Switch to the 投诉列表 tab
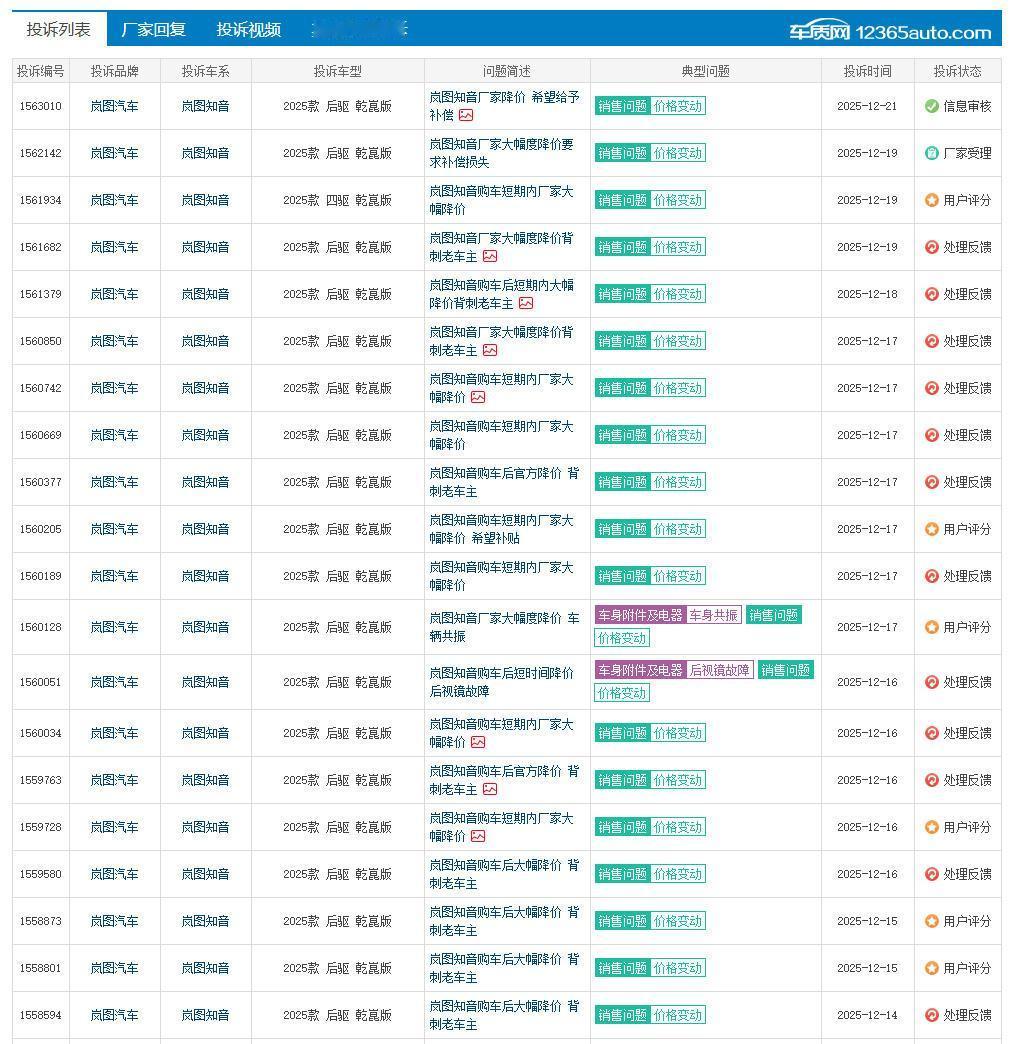Viewport: 1020px width, 1044px height. pos(59,29)
